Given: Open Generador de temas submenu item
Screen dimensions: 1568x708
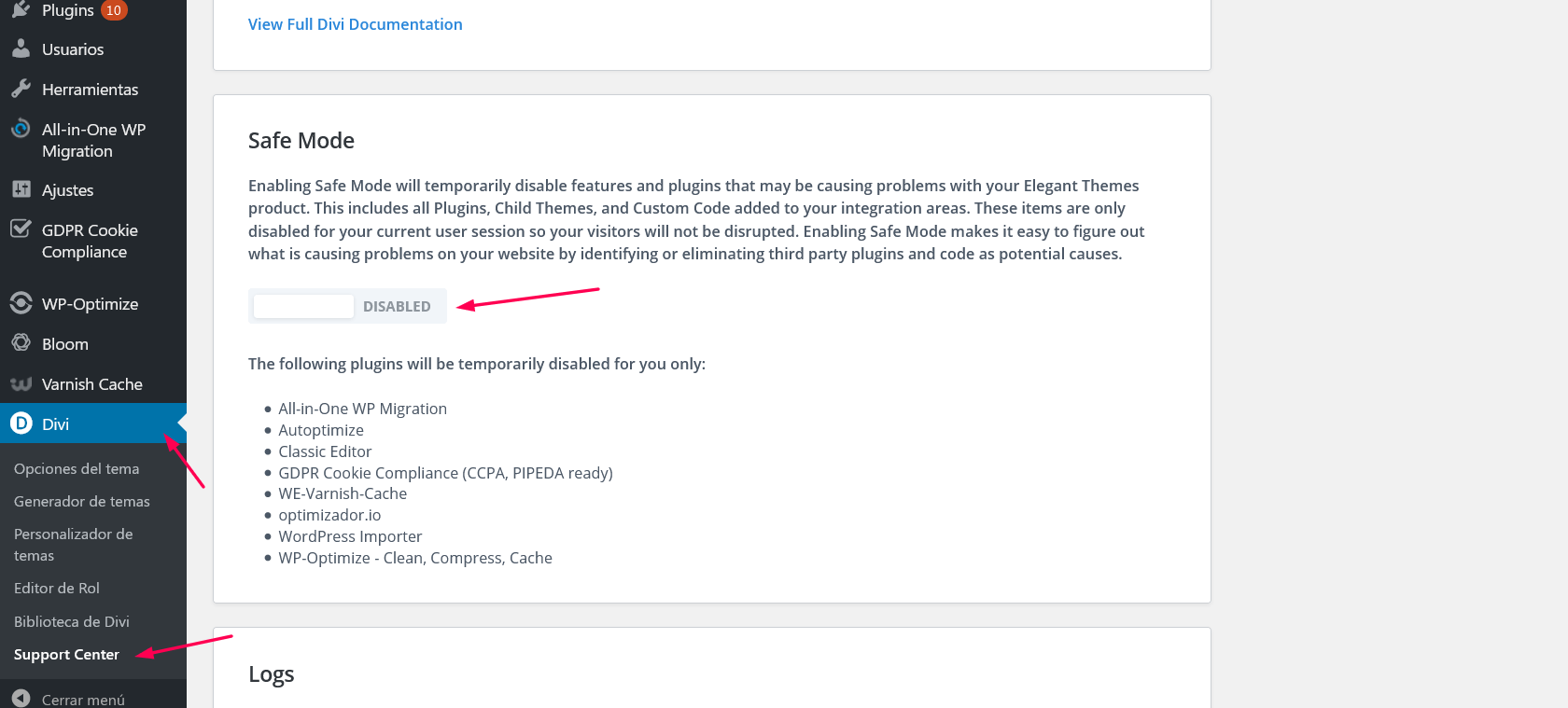Looking at the screenshot, I should (x=82, y=501).
